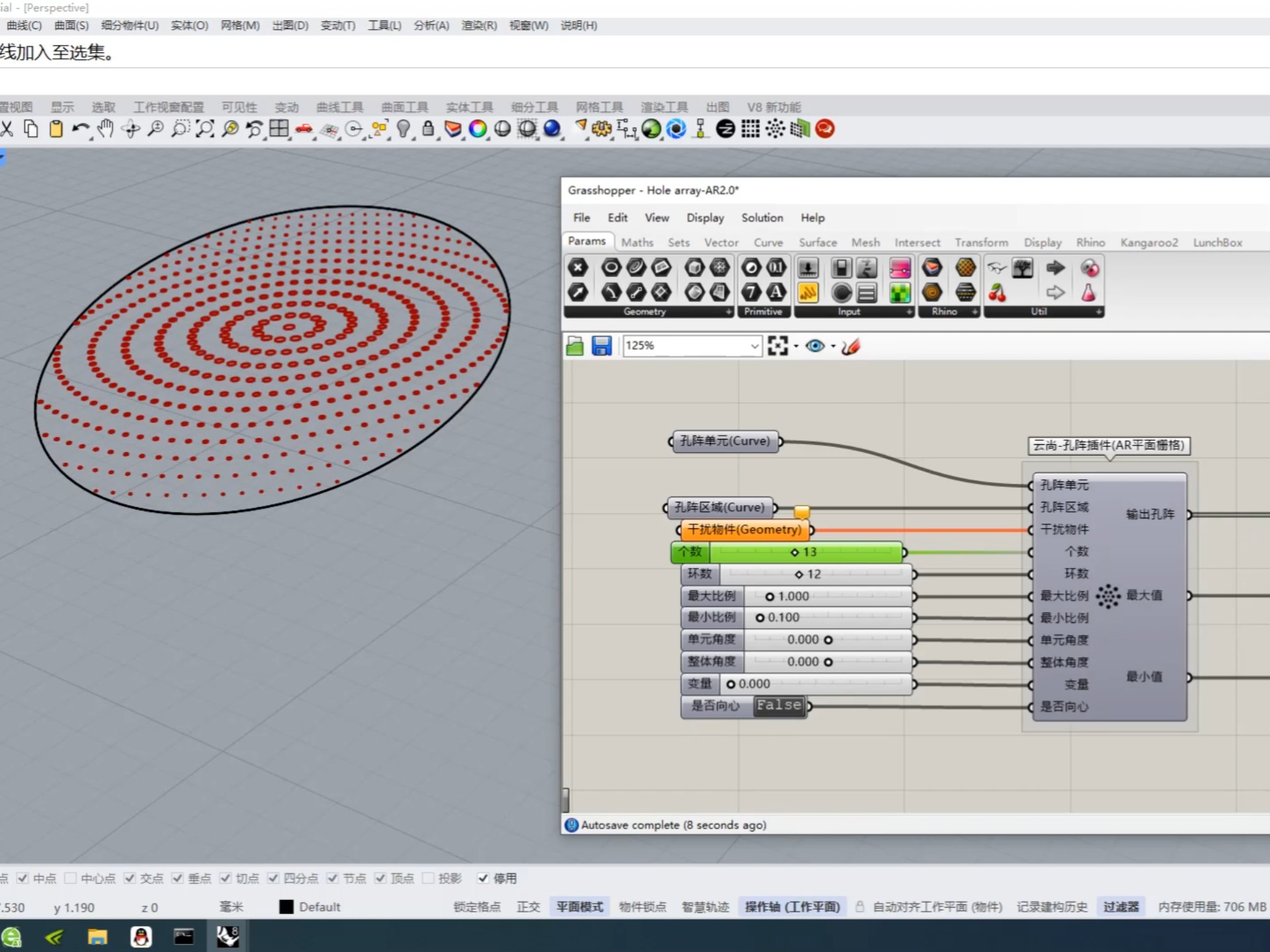Click the cherries icon in Util group

click(997, 292)
